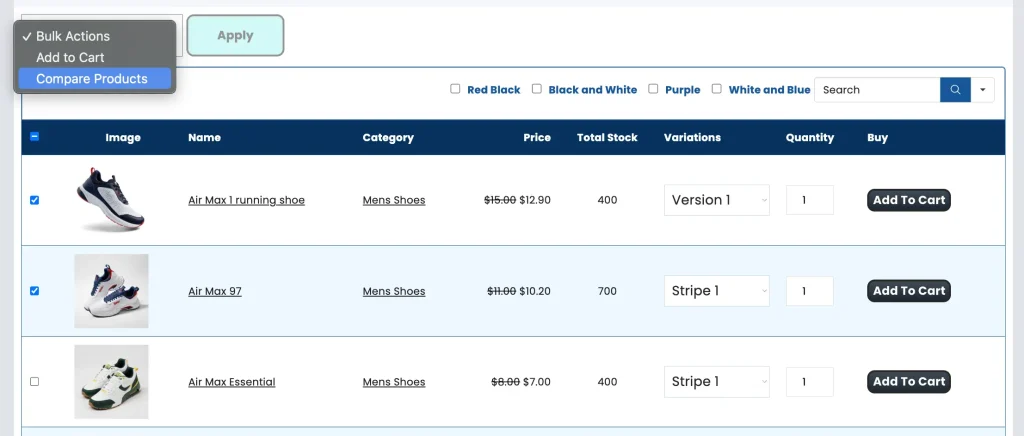Image resolution: width=1024 pixels, height=436 pixels.
Task: Open Version 1 variation dropdown
Action: [x=716, y=200]
